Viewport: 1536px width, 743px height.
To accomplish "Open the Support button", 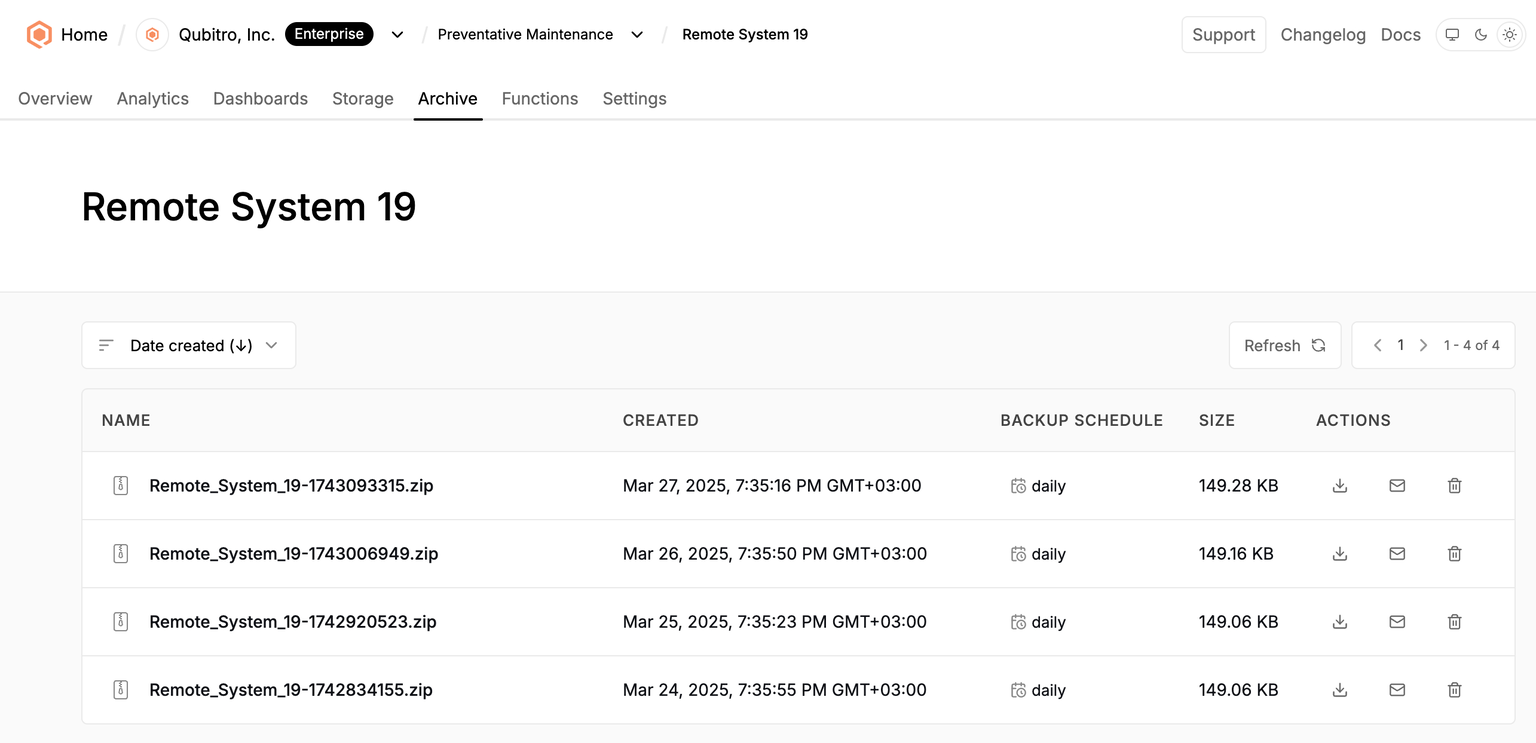I will tap(1224, 35).
